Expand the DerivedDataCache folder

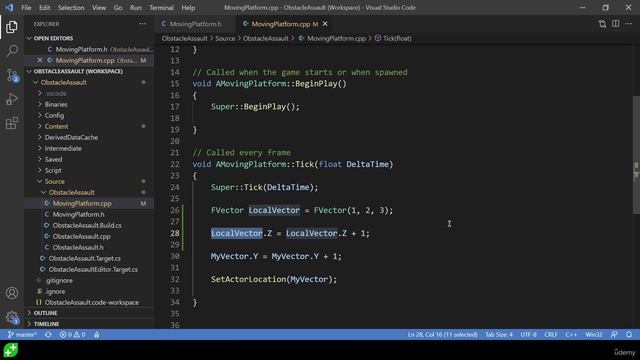tap(90, 138)
